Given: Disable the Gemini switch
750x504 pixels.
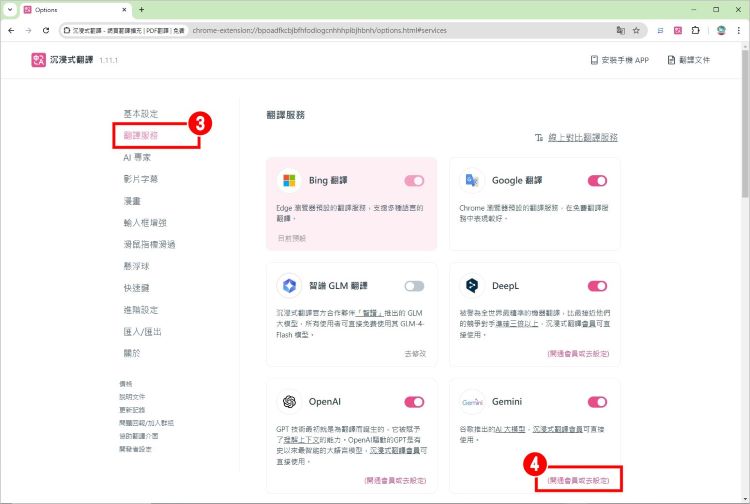Looking at the screenshot, I should [597, 402].
